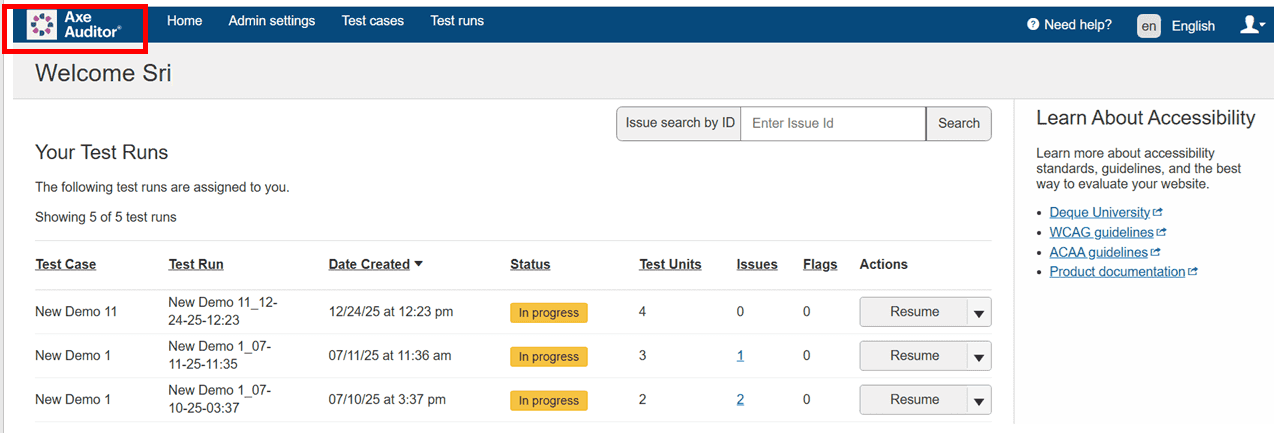This screenshot has width=1276, height=433.
Task: Expand actions dropdown for 07/11/25 test run
Action: 979,357
